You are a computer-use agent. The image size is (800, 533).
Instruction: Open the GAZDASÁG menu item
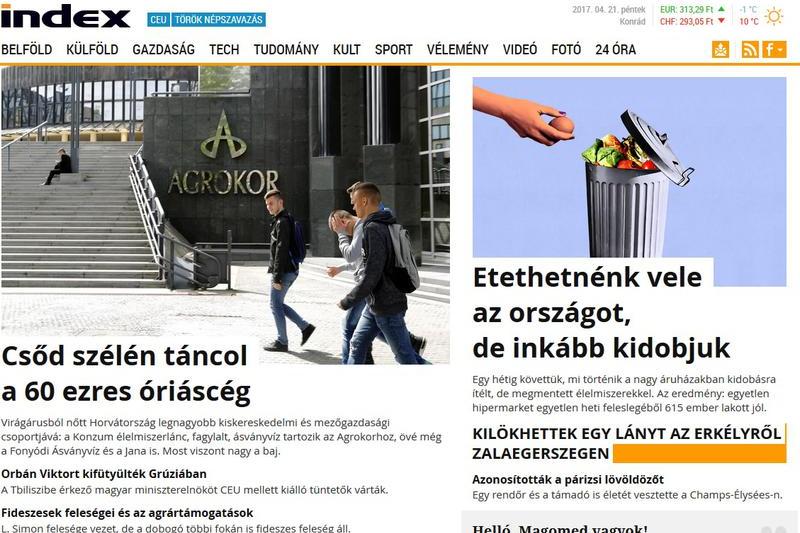pos(163,49)
